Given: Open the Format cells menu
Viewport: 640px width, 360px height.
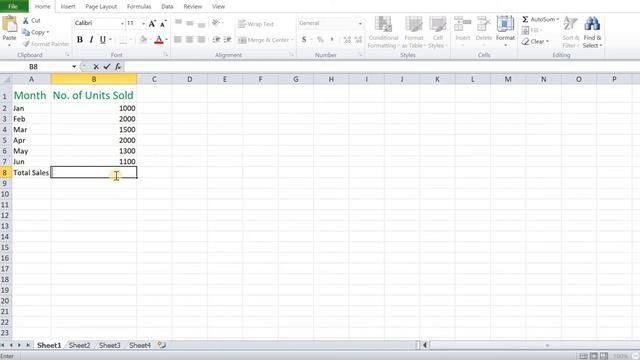Looking at the screenshot, I should (x=505, y=31).
